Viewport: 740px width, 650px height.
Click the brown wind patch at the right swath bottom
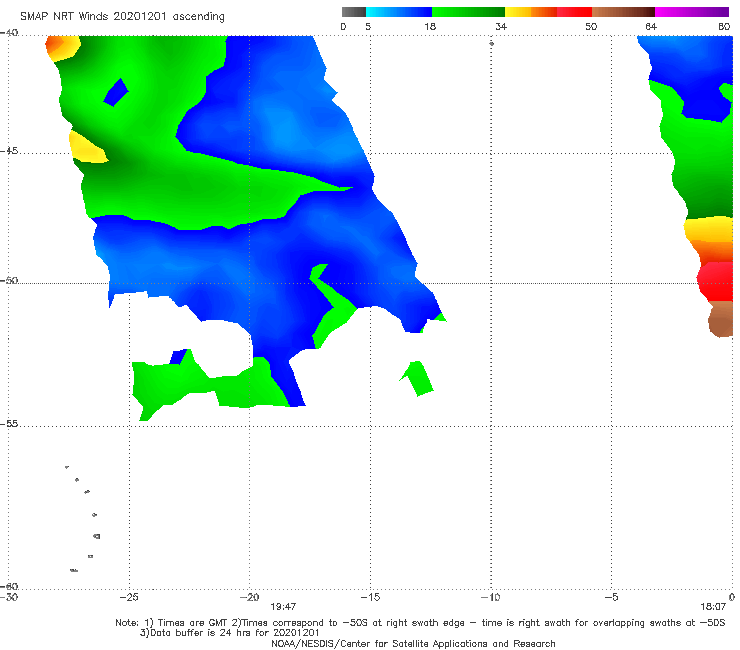click(x=721, y=320)
